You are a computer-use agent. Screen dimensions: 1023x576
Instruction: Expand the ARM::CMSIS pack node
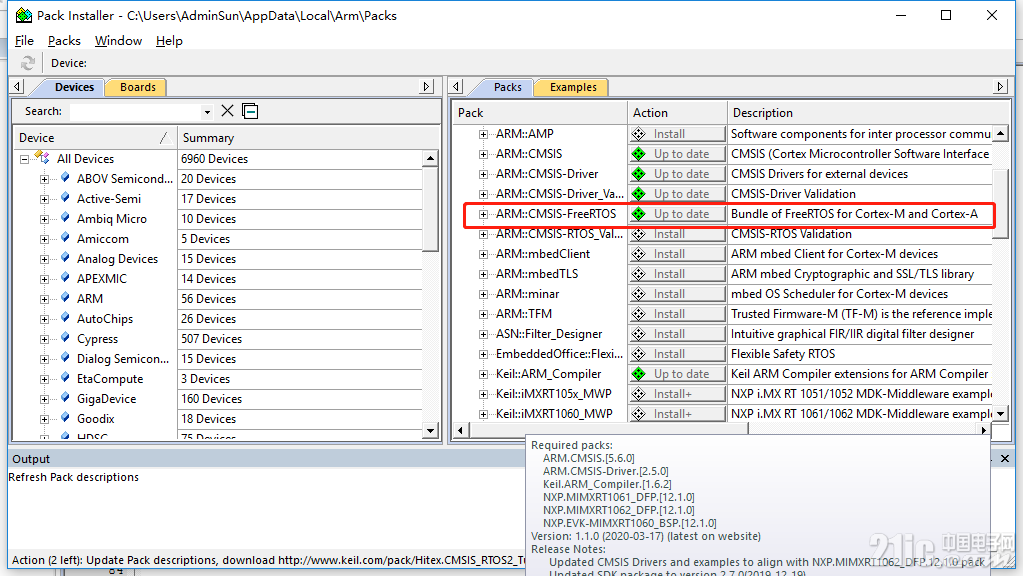pos(483,155)
